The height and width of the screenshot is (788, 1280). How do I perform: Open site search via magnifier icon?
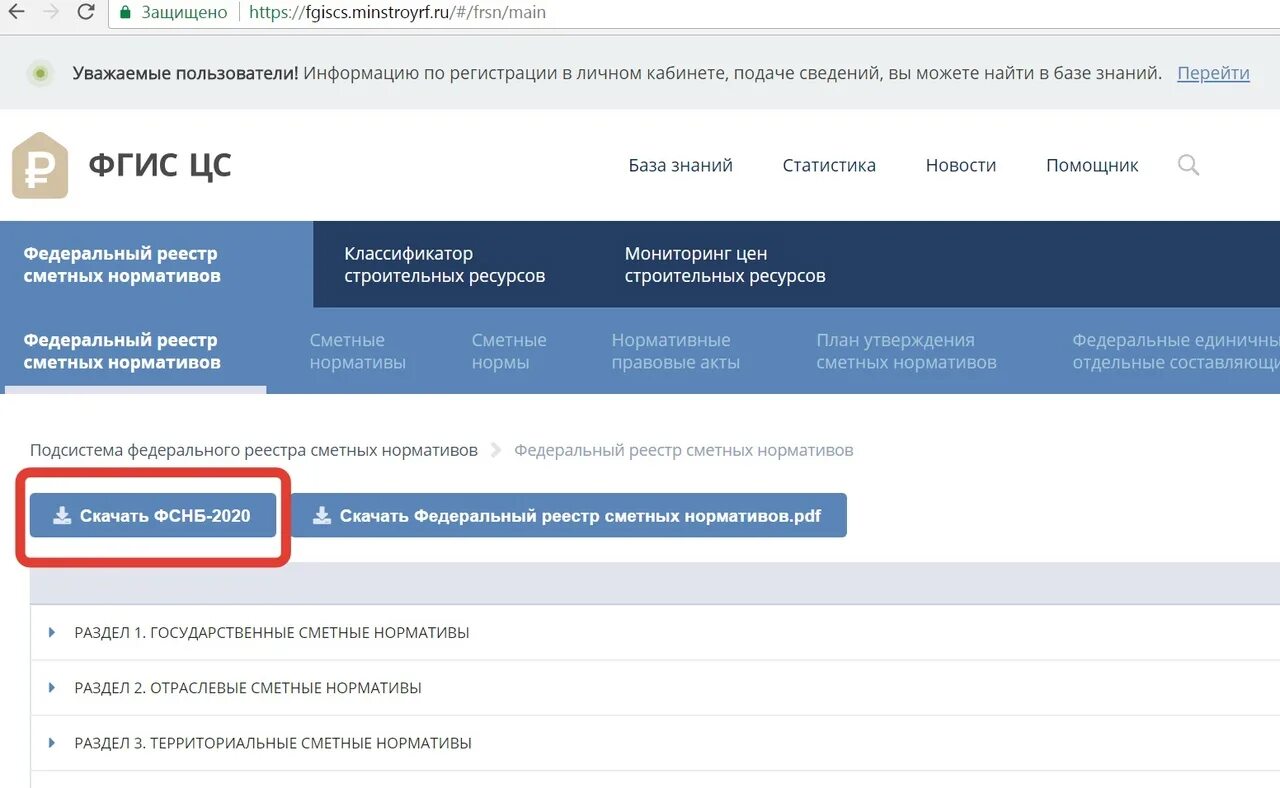point(1188,165)
